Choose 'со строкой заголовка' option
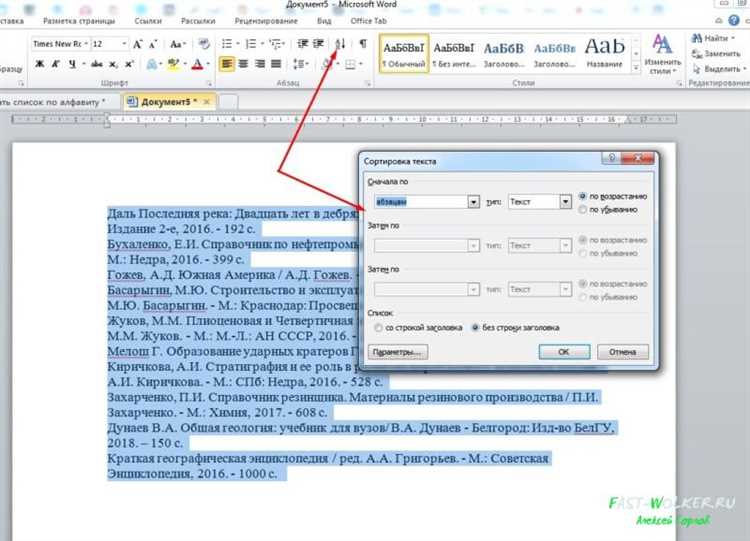Screen dimensions: 750x541 point(379,328)
